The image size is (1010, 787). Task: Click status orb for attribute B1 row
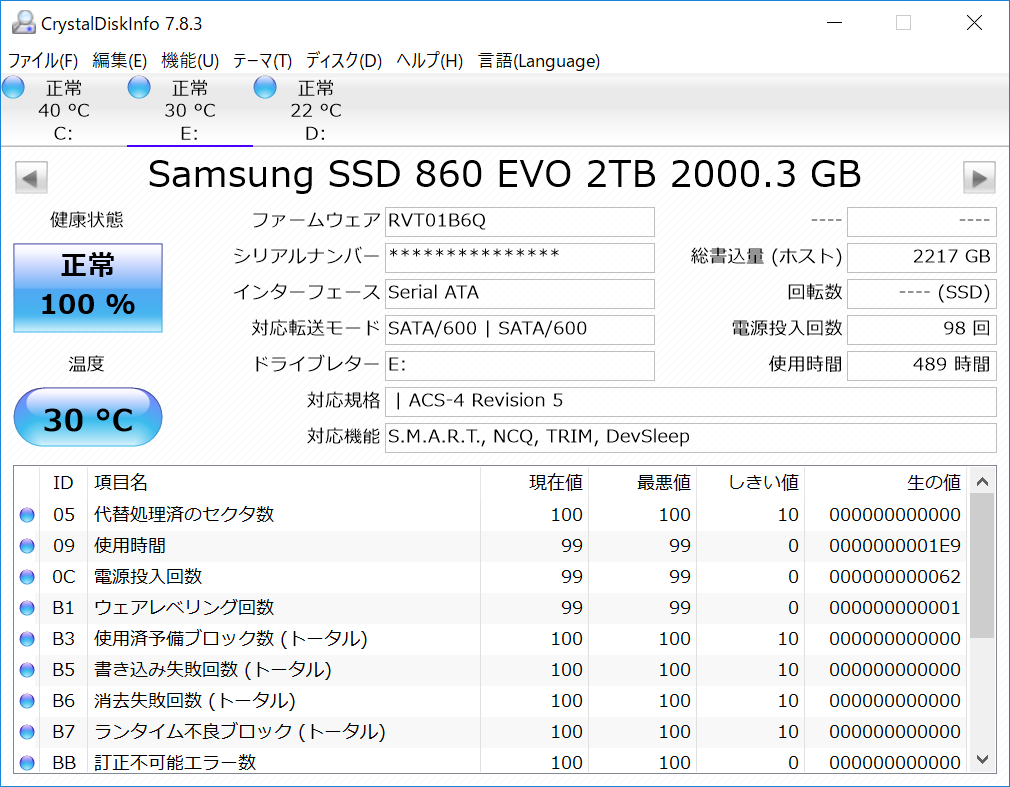26,608
